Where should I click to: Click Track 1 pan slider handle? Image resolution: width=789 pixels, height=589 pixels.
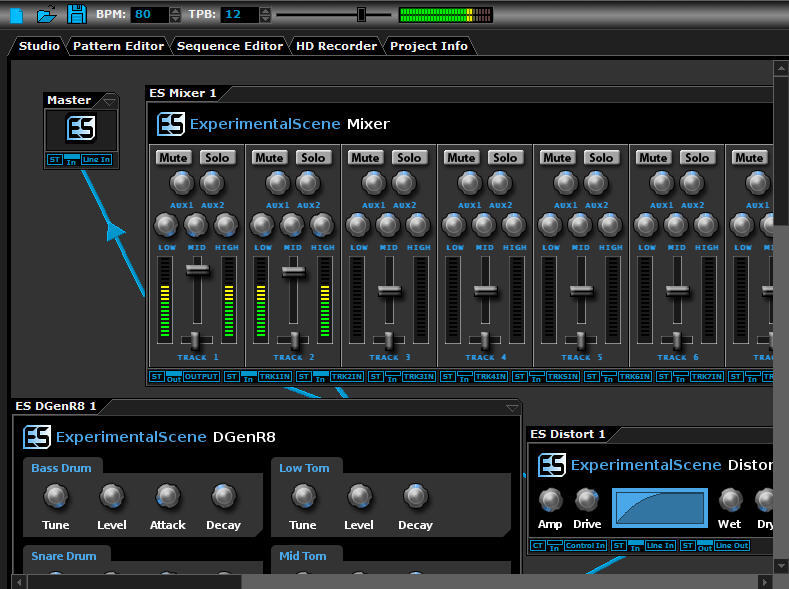point(194,341)
